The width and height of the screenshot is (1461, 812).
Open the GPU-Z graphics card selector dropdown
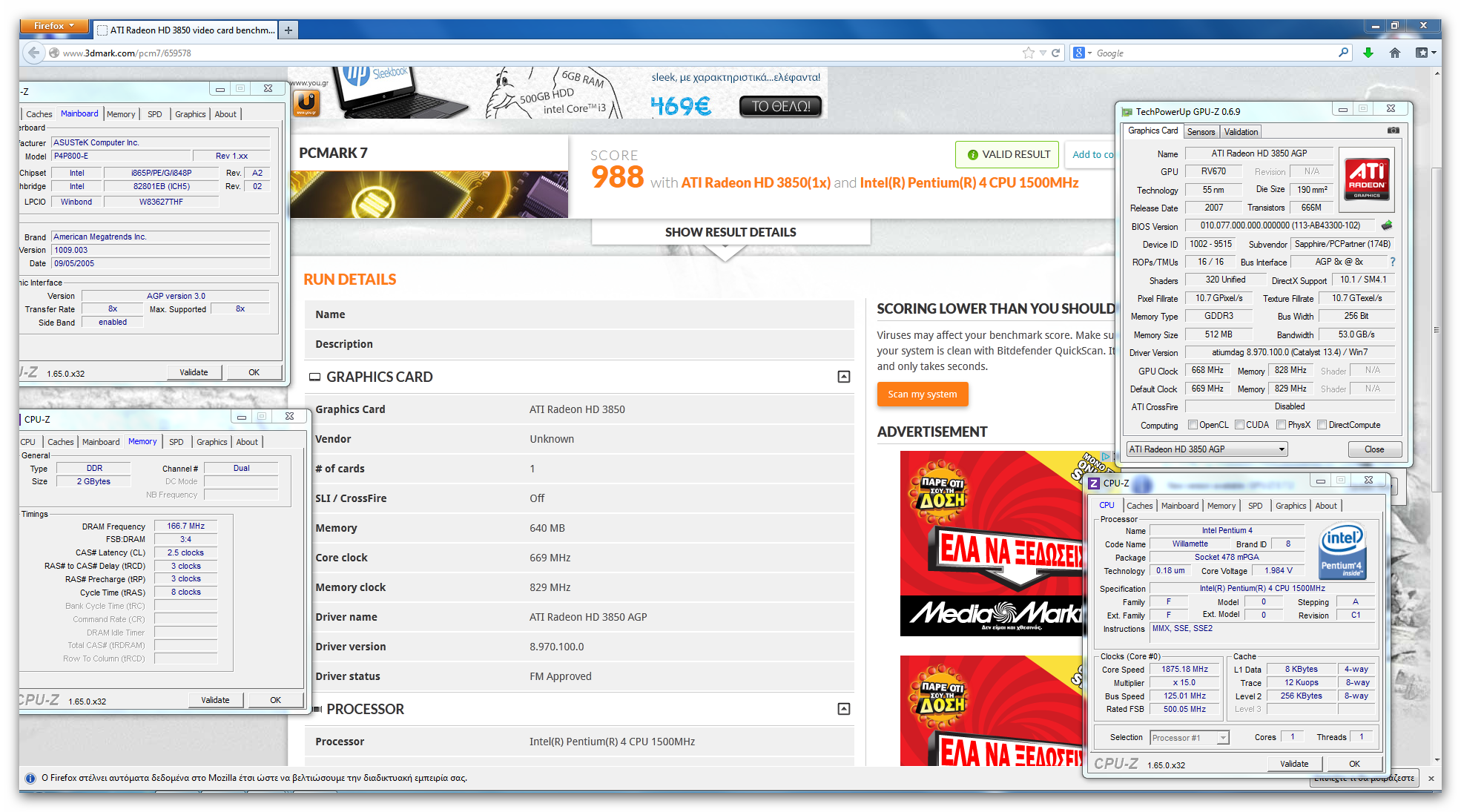[1207, 449]
